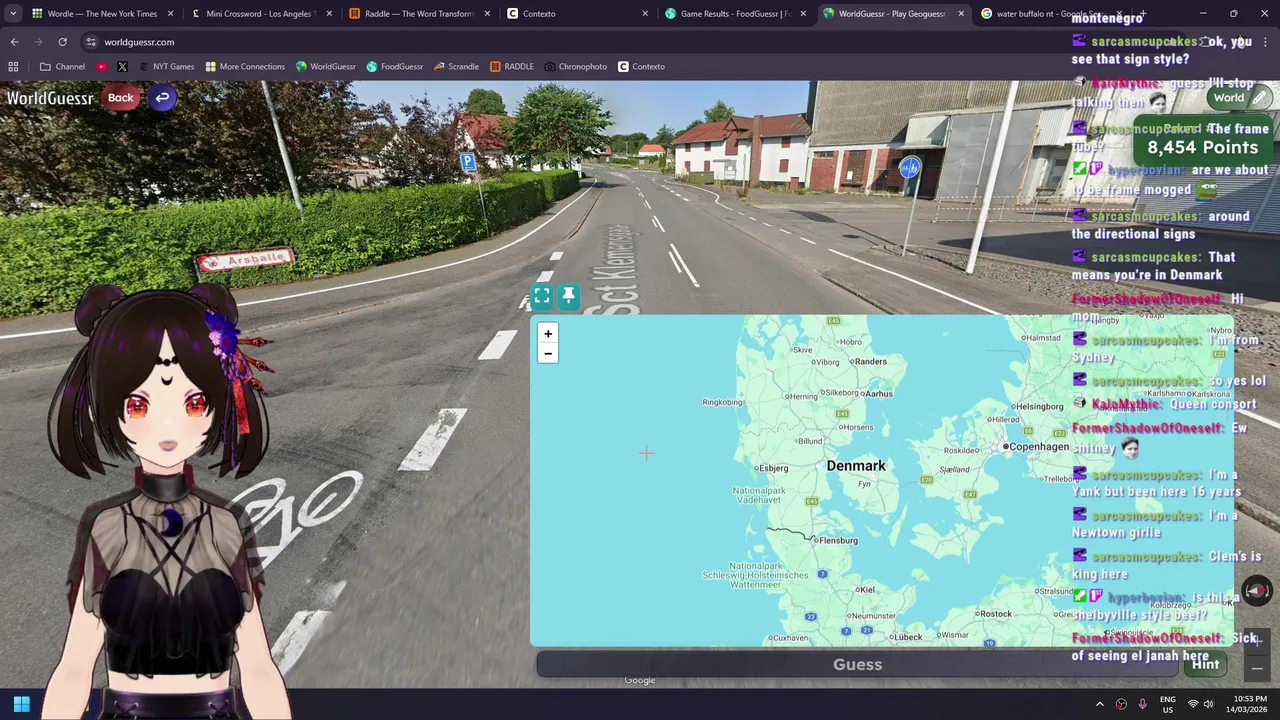Open the NYT Games bookmark

(x=166, y=66)
